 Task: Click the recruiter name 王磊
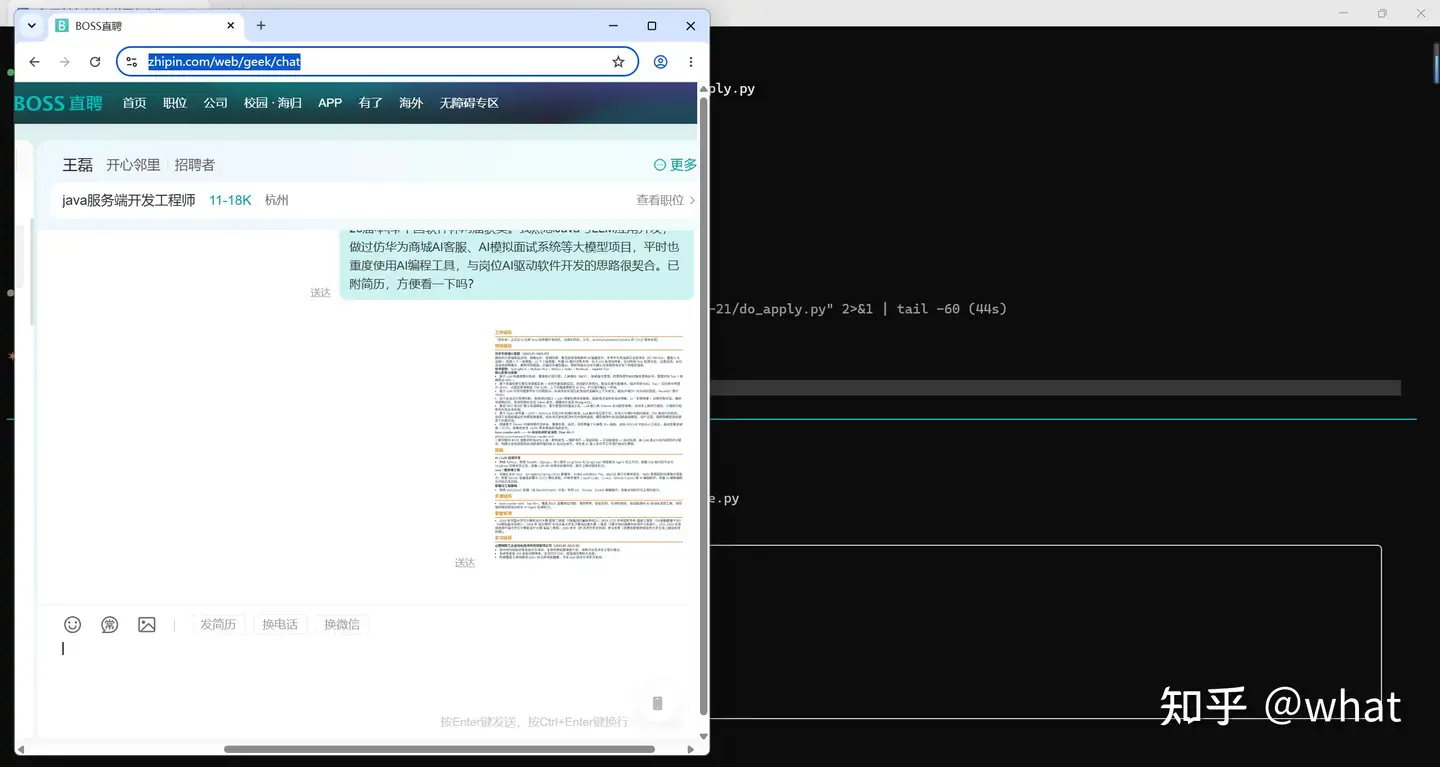coord(78,165)
